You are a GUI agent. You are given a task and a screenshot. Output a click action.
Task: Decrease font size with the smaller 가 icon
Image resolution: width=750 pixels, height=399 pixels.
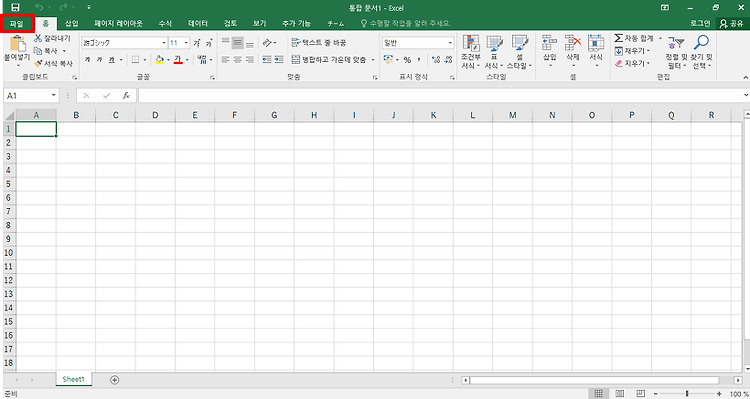click(x=209, y=43)
